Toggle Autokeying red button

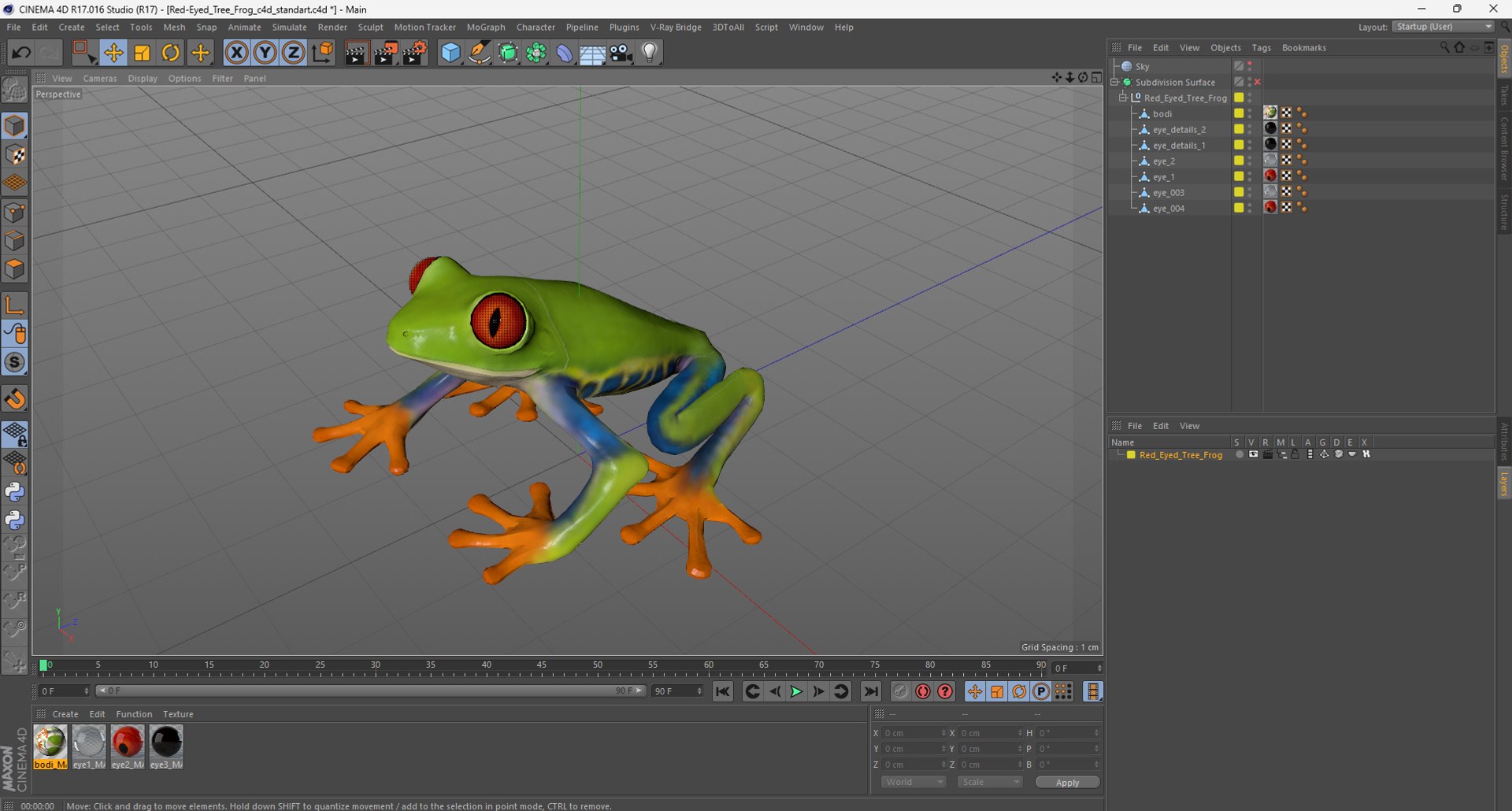point(923,691)
